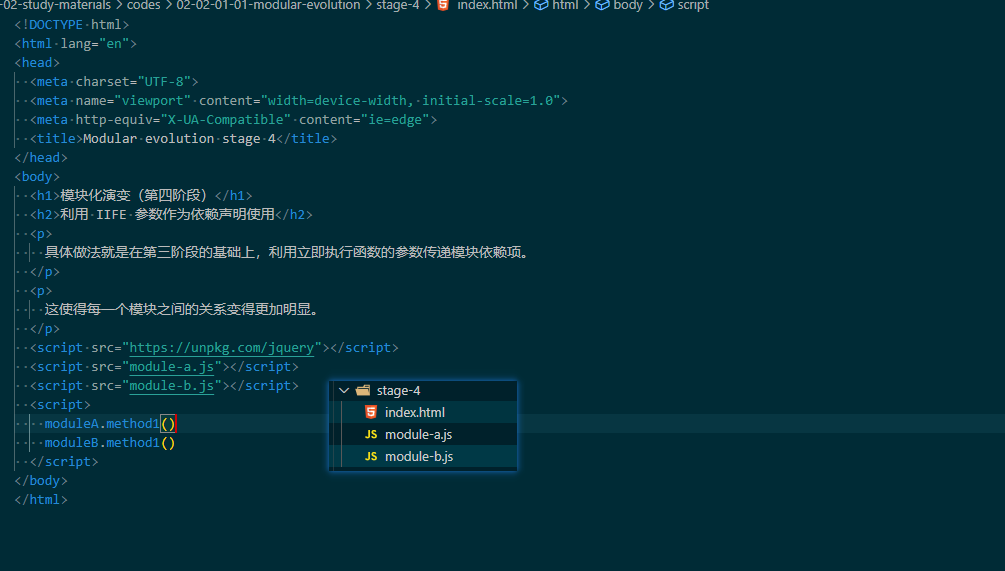The width and height of the screenshot is (1005, 571).
Task: Select module-b.js in the file tree
Action: tap(423, 456)
